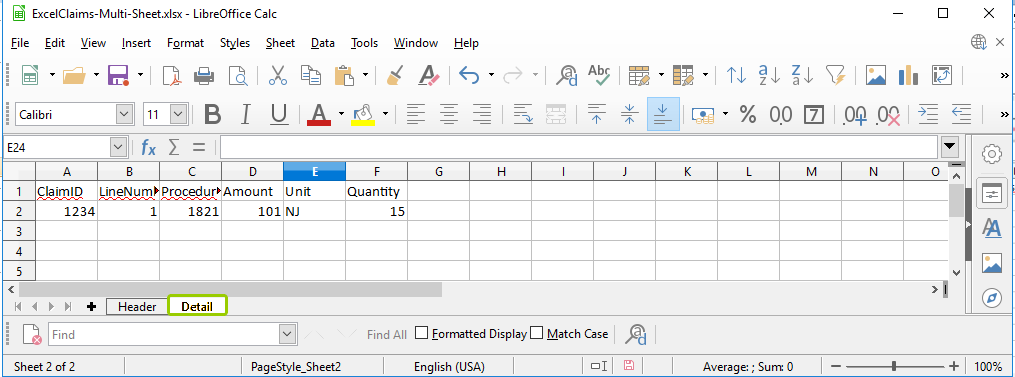Select column F header
Viewport: 1015px width, 377px height.
377,172
